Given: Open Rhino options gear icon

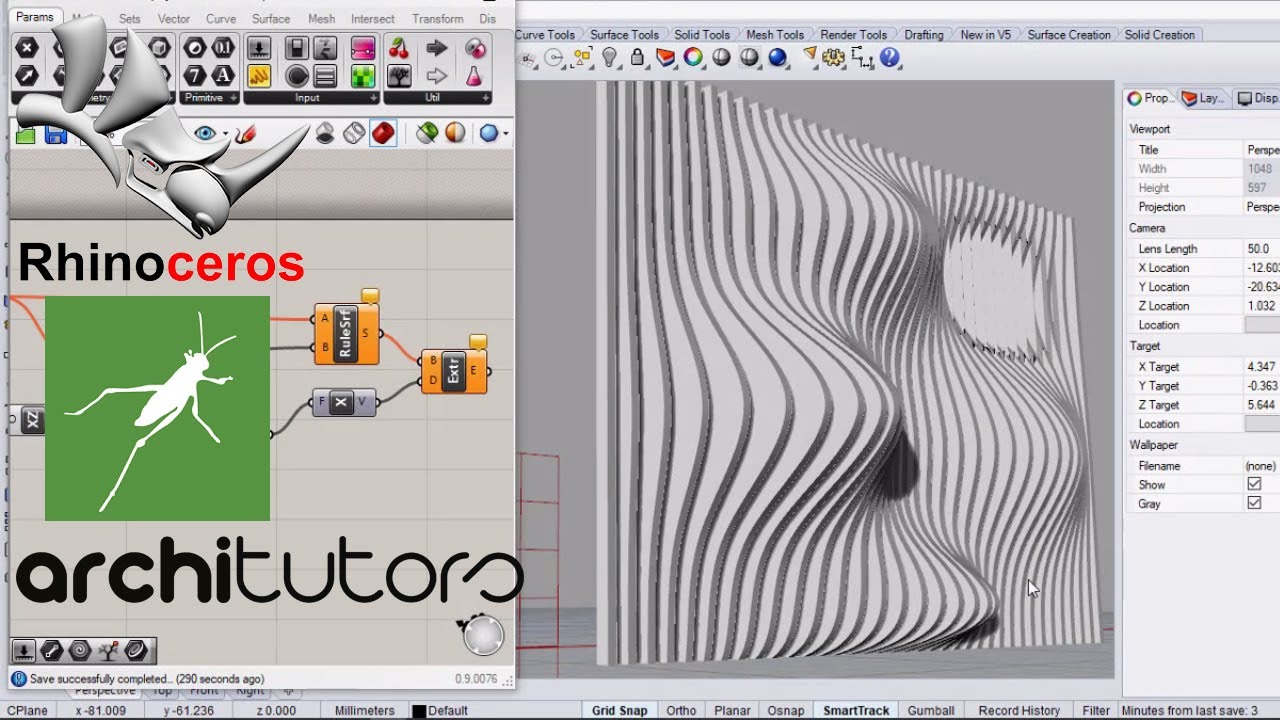Looking at the screenshot, I should pyautogui.click(x=833, y=57).
